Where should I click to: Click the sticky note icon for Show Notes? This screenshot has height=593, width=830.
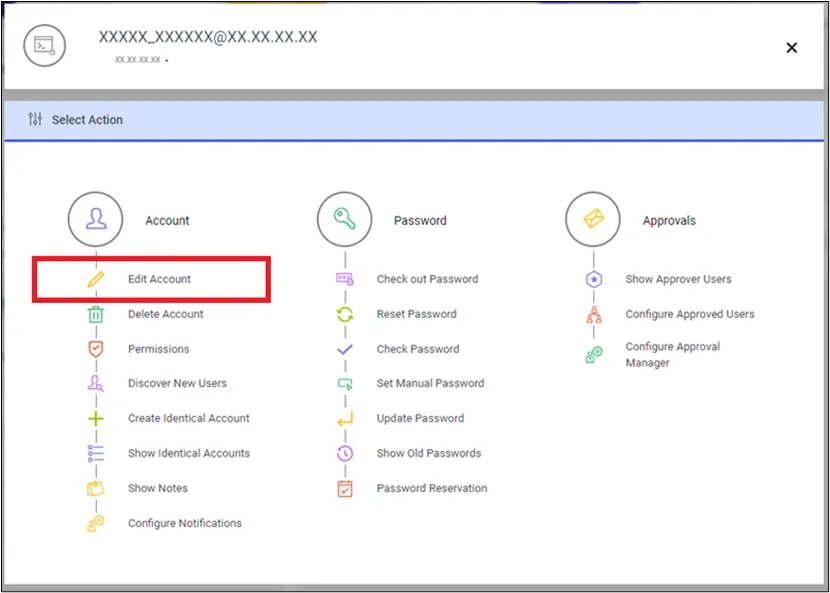(x=96, y=488)
